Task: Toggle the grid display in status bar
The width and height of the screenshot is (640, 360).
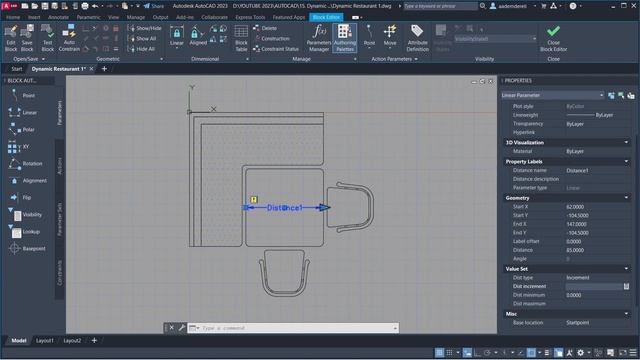Action: [439, 352]
